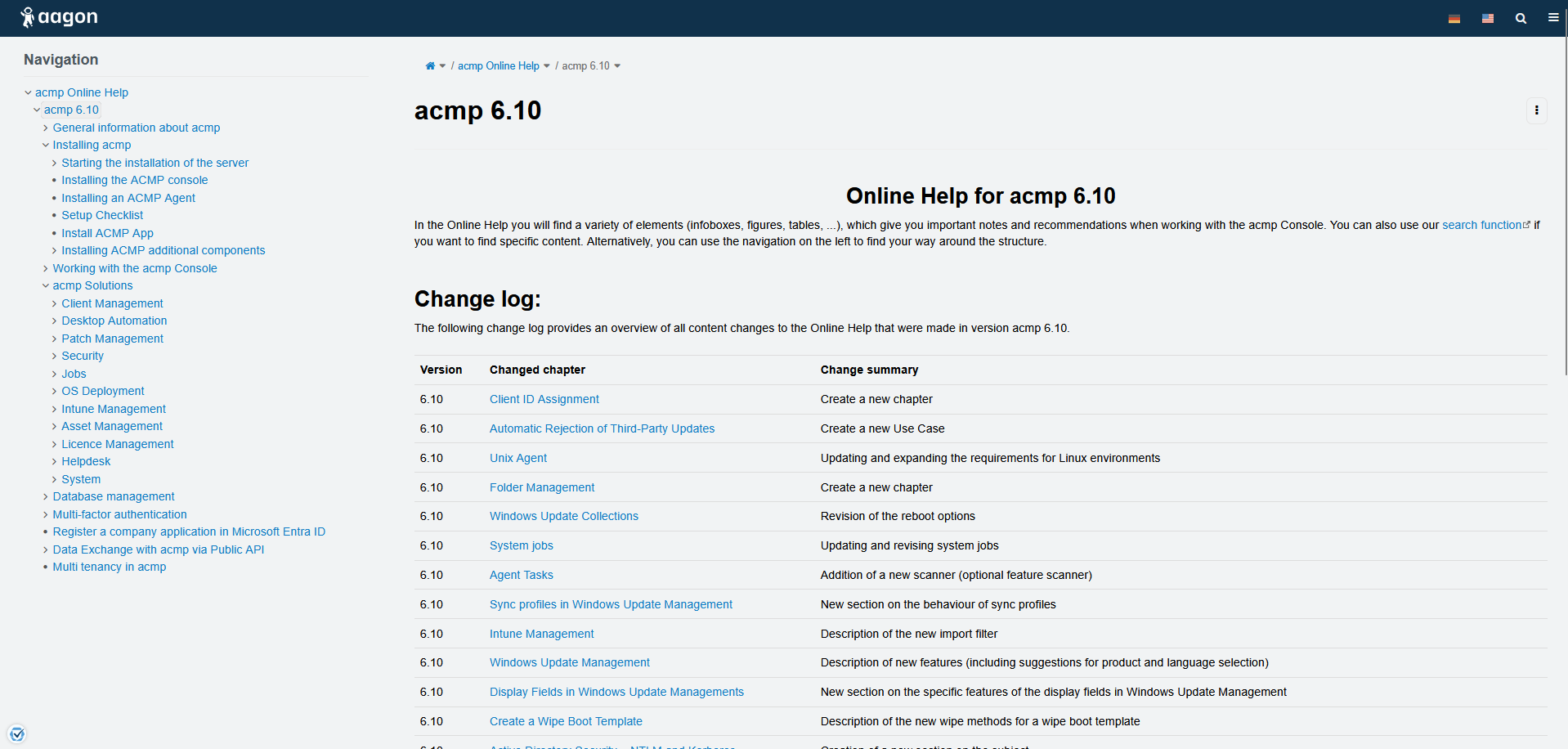Expand Installing ACMP additional components
Viewport: 1568px width, 749px height.
coord(55,250)
